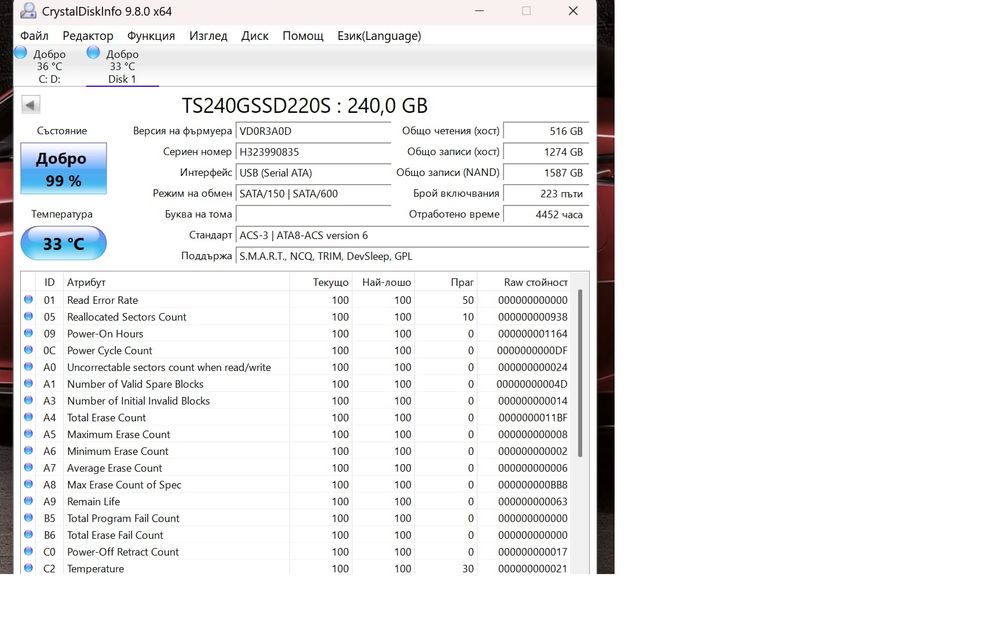The width and height of the screenshot is (1000, 625).
Task: Click the 33 °C temperature button
Action: [63, 243]
